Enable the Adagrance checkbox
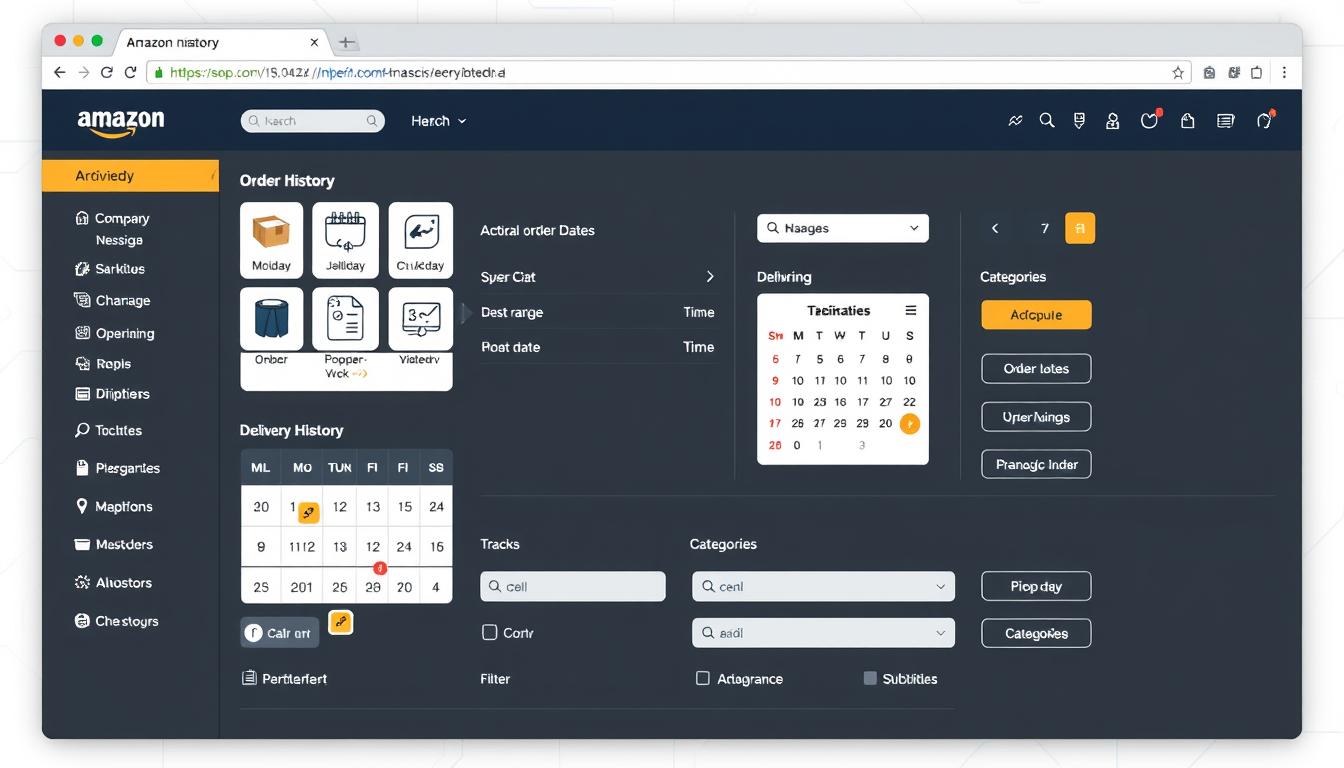 pos(703,678)
